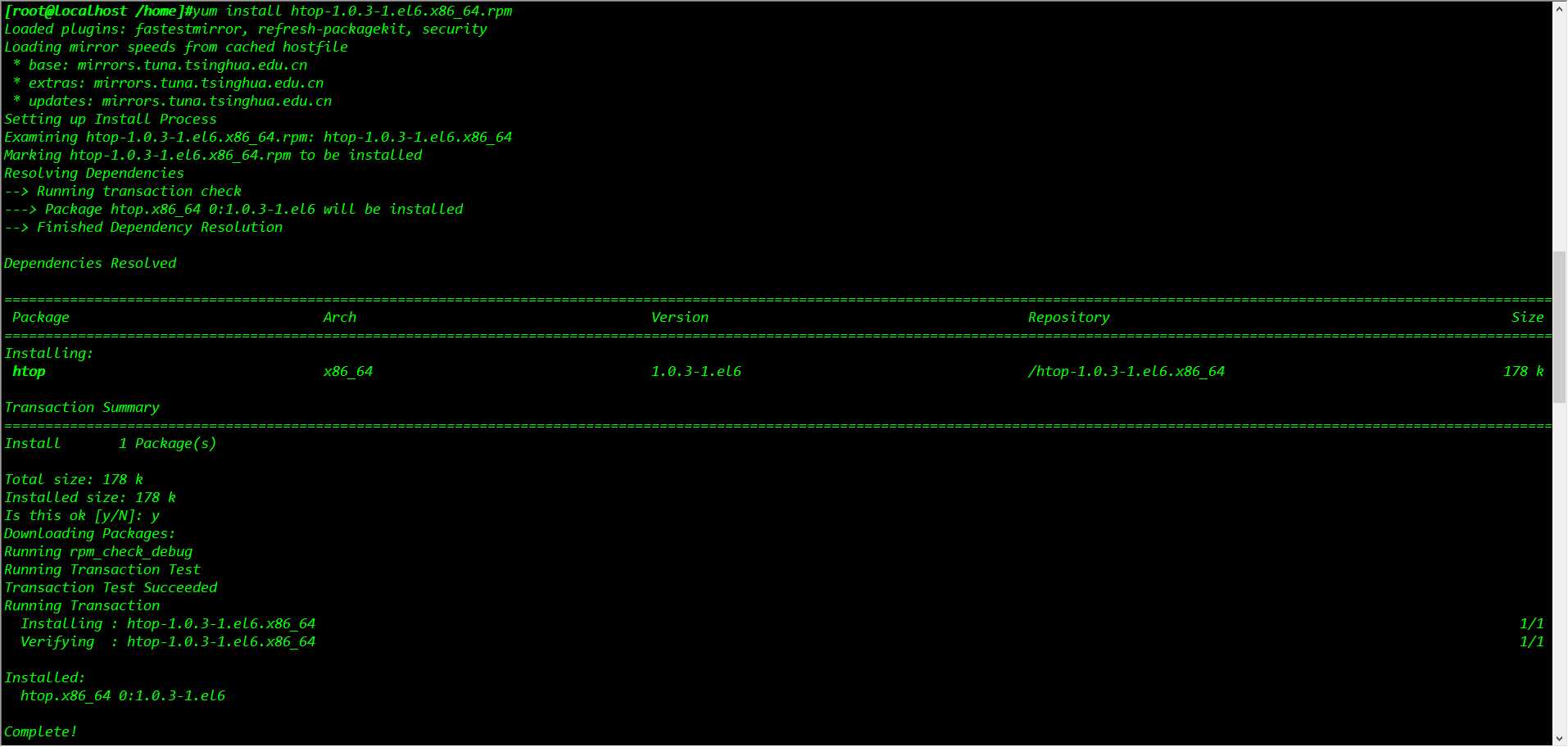Click 'Downloading Packages:' line
This screenshot has width=1568, height=747.
90,533
